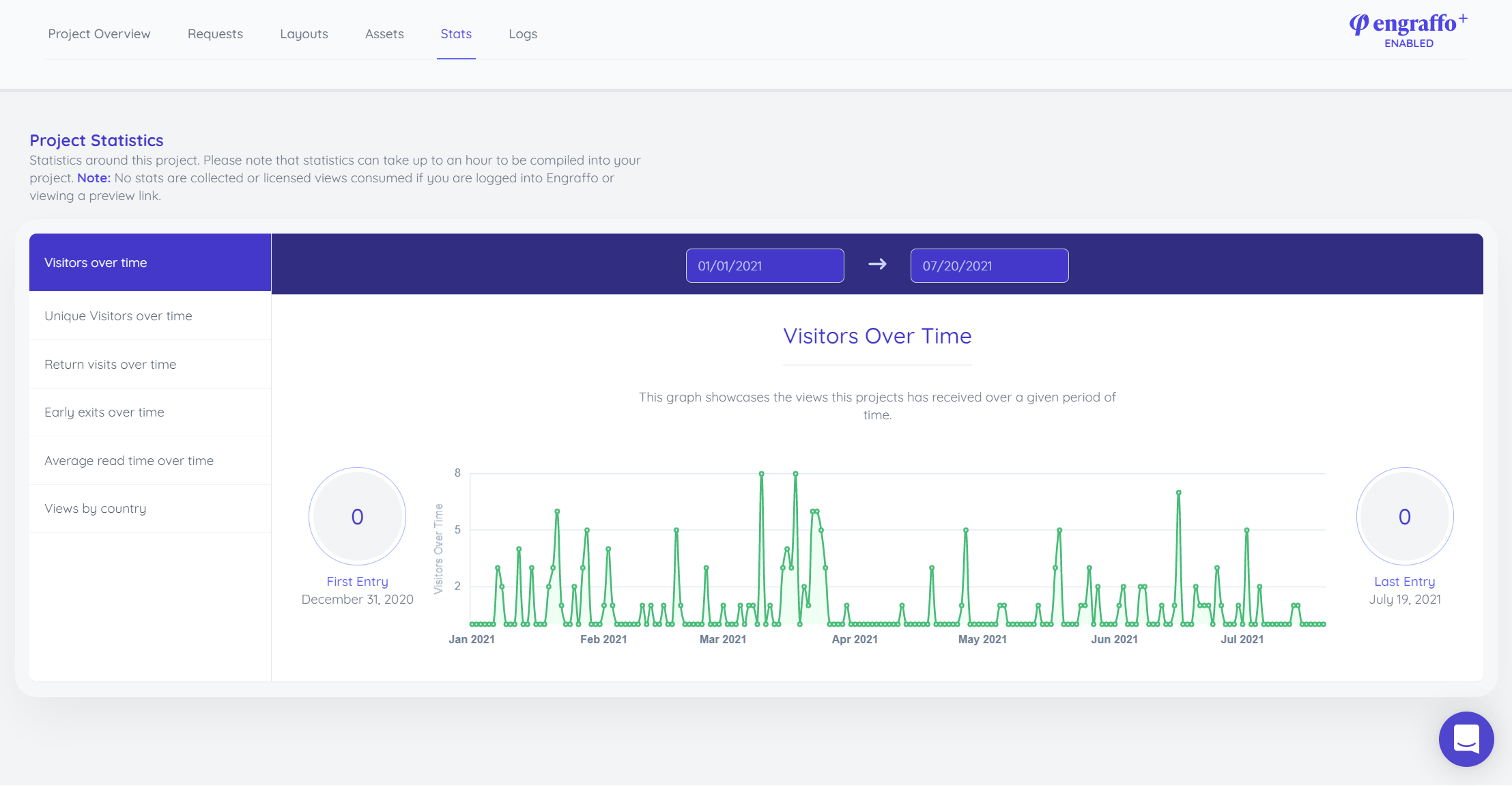Click the arrow between date fields
This screenshot has height=786, width=1512.
(877, 264)
